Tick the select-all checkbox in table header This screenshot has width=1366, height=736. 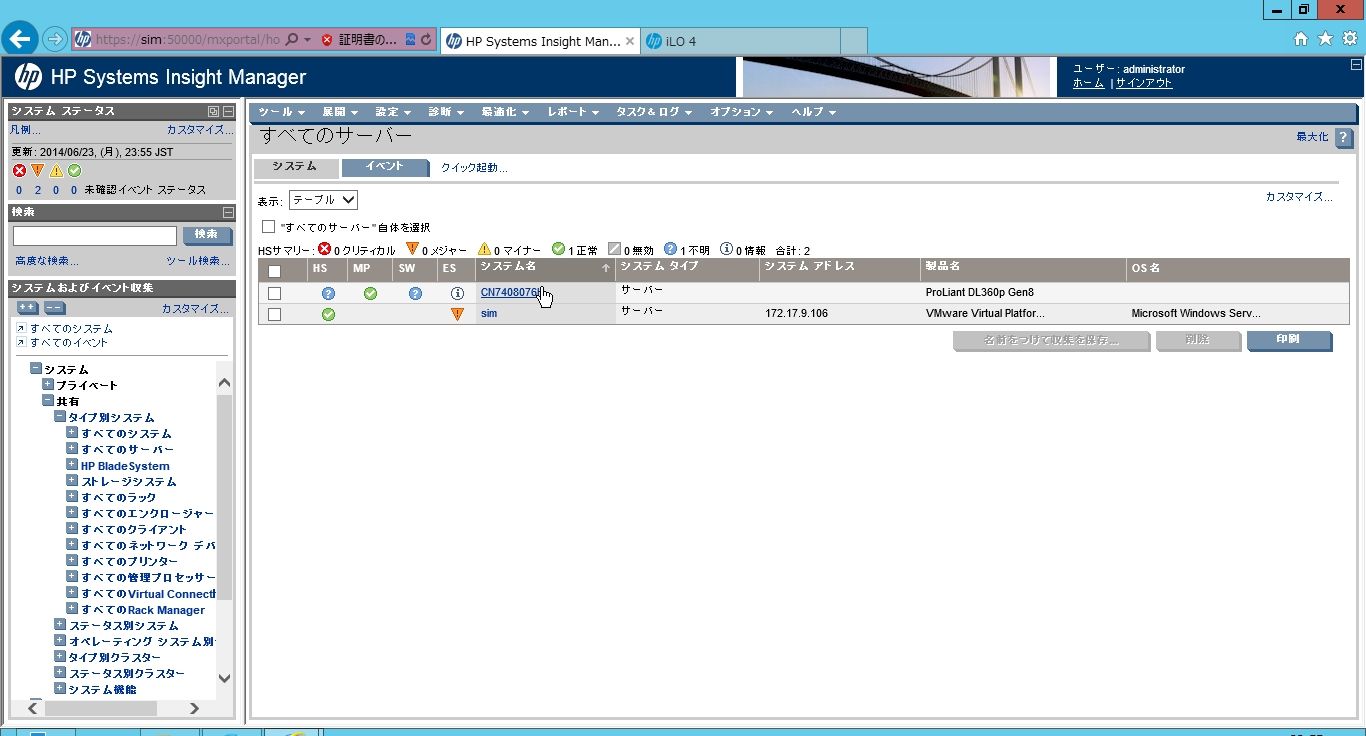pos(274,271)
